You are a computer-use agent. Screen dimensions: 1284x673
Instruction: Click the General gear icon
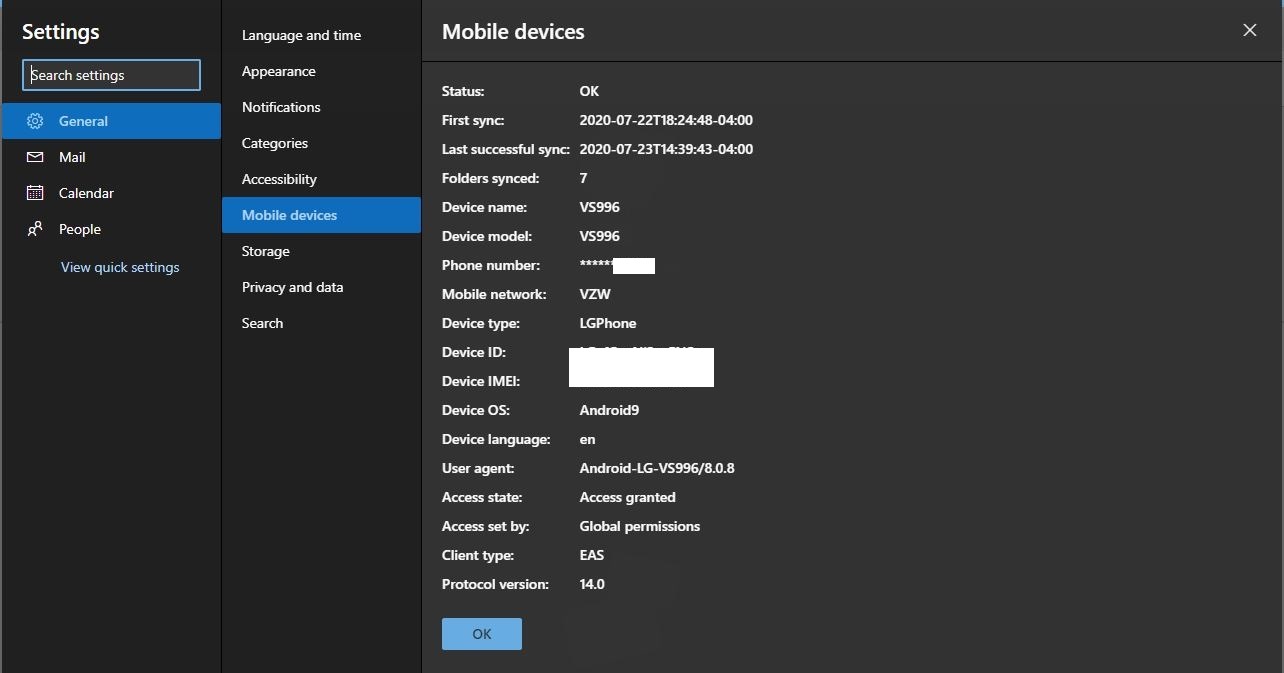(35, 121)
